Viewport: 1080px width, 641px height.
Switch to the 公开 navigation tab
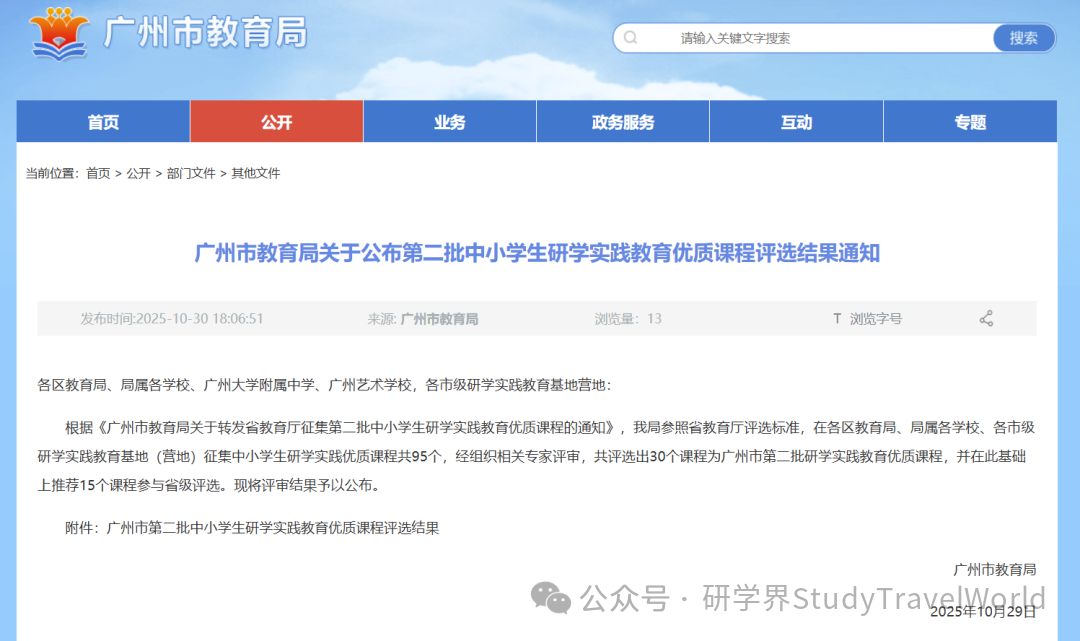pyautogui.click(x=276, y=121)
